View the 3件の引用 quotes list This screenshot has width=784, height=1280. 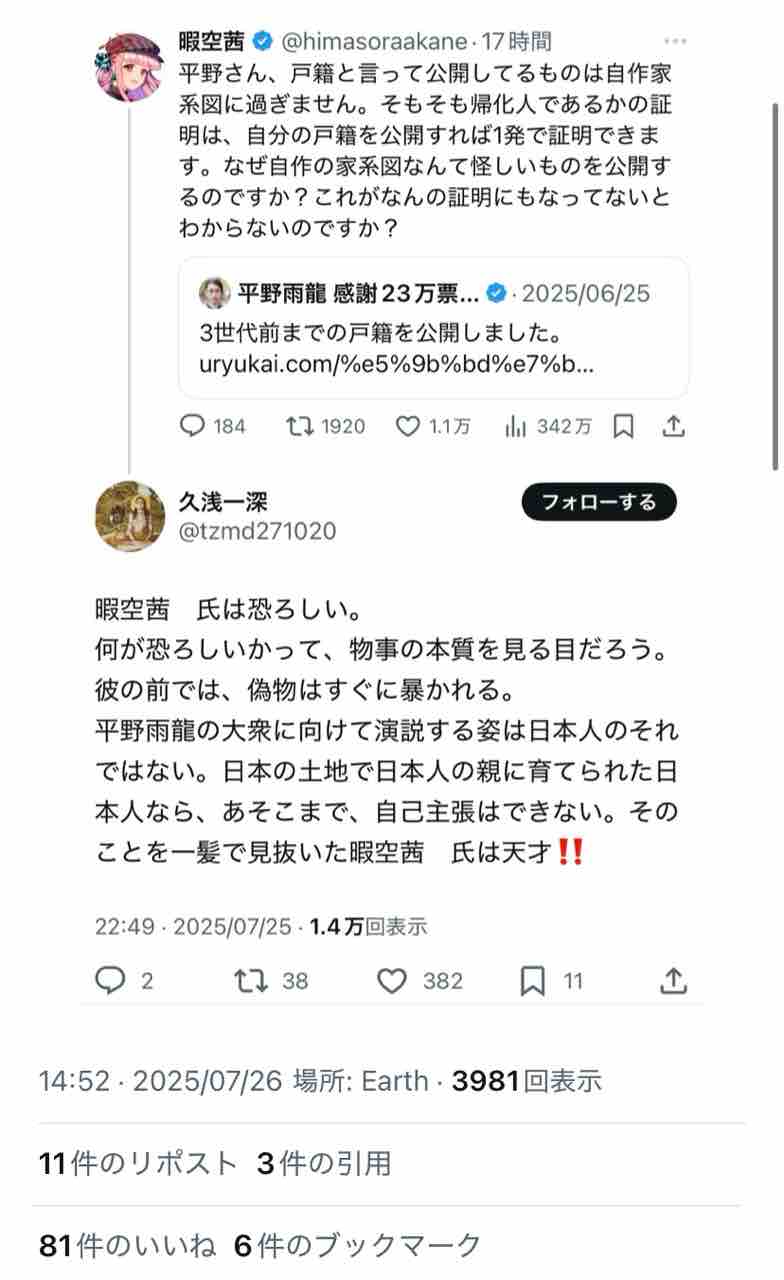(x=324, y=1163)
